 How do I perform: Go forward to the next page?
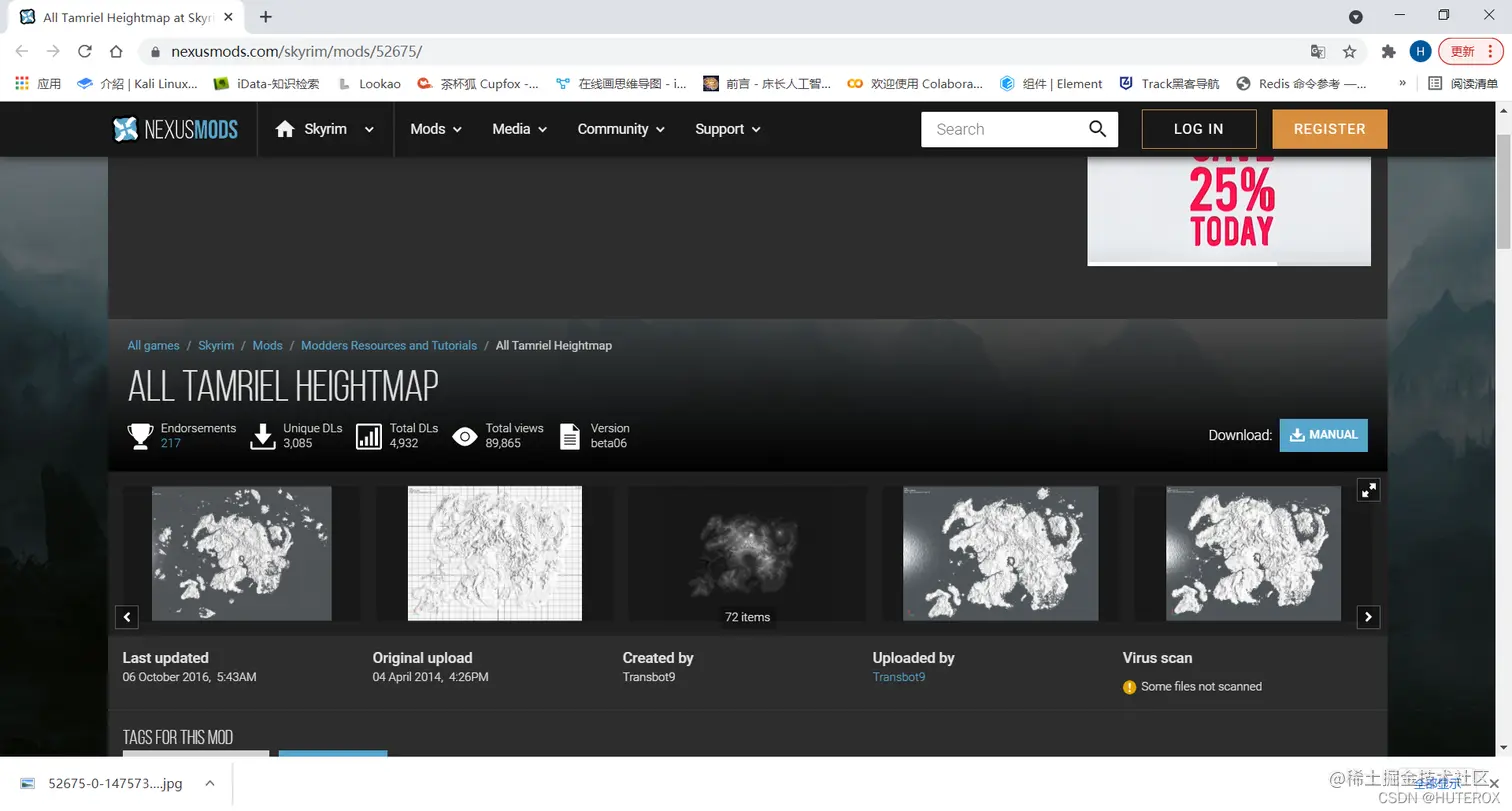(x=53, y=51)
